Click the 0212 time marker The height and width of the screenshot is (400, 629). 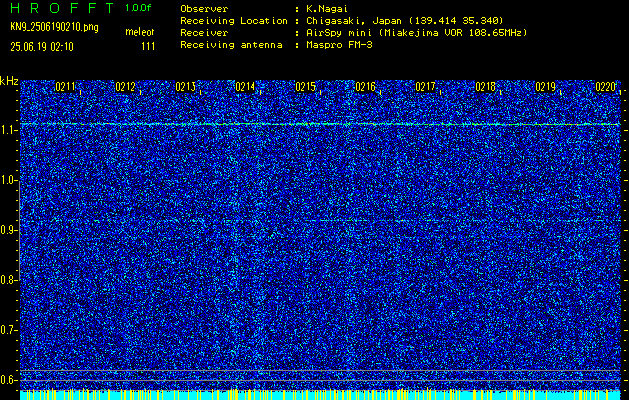[125, 87]
